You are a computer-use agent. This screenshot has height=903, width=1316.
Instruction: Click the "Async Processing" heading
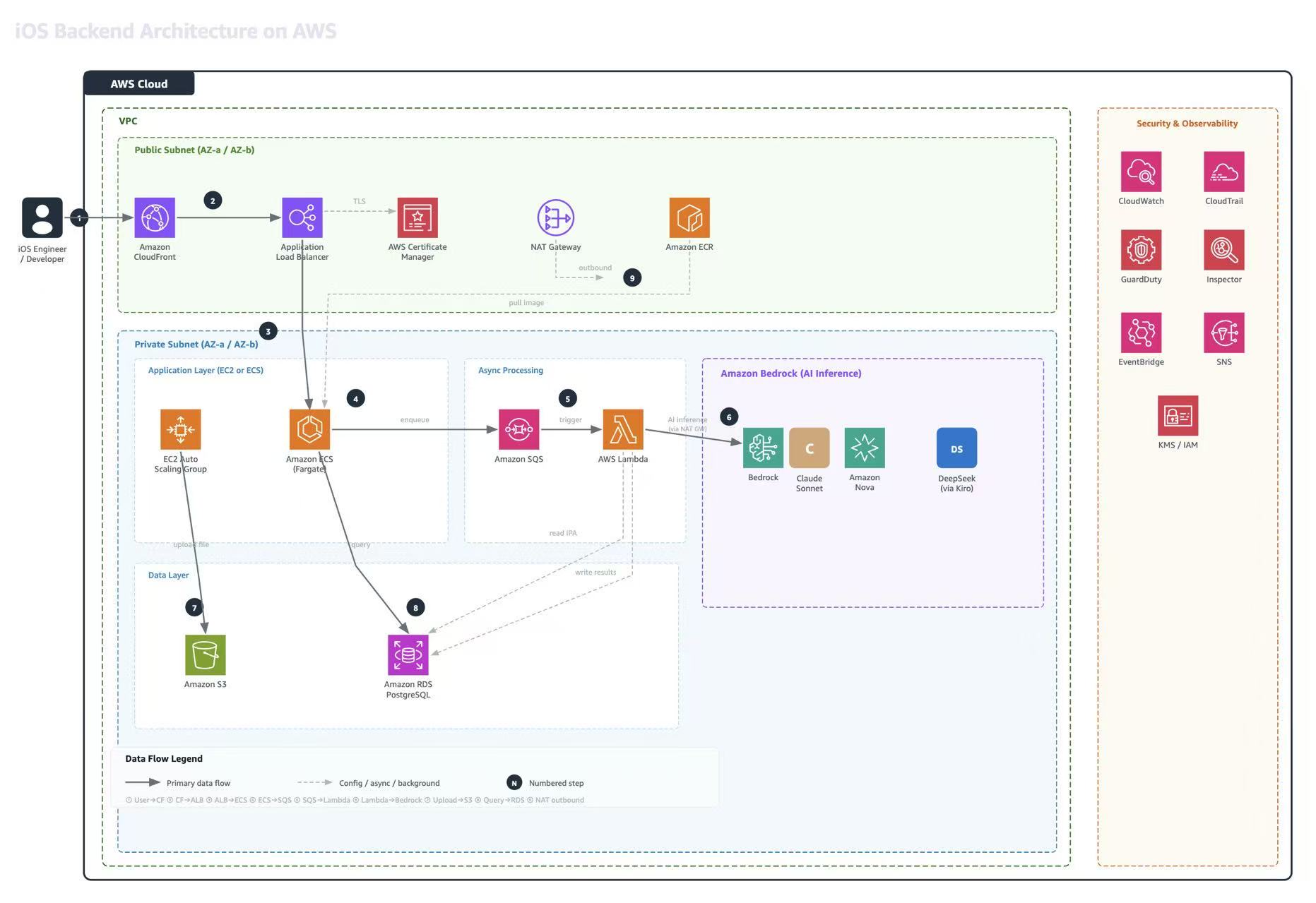[511, 370]
